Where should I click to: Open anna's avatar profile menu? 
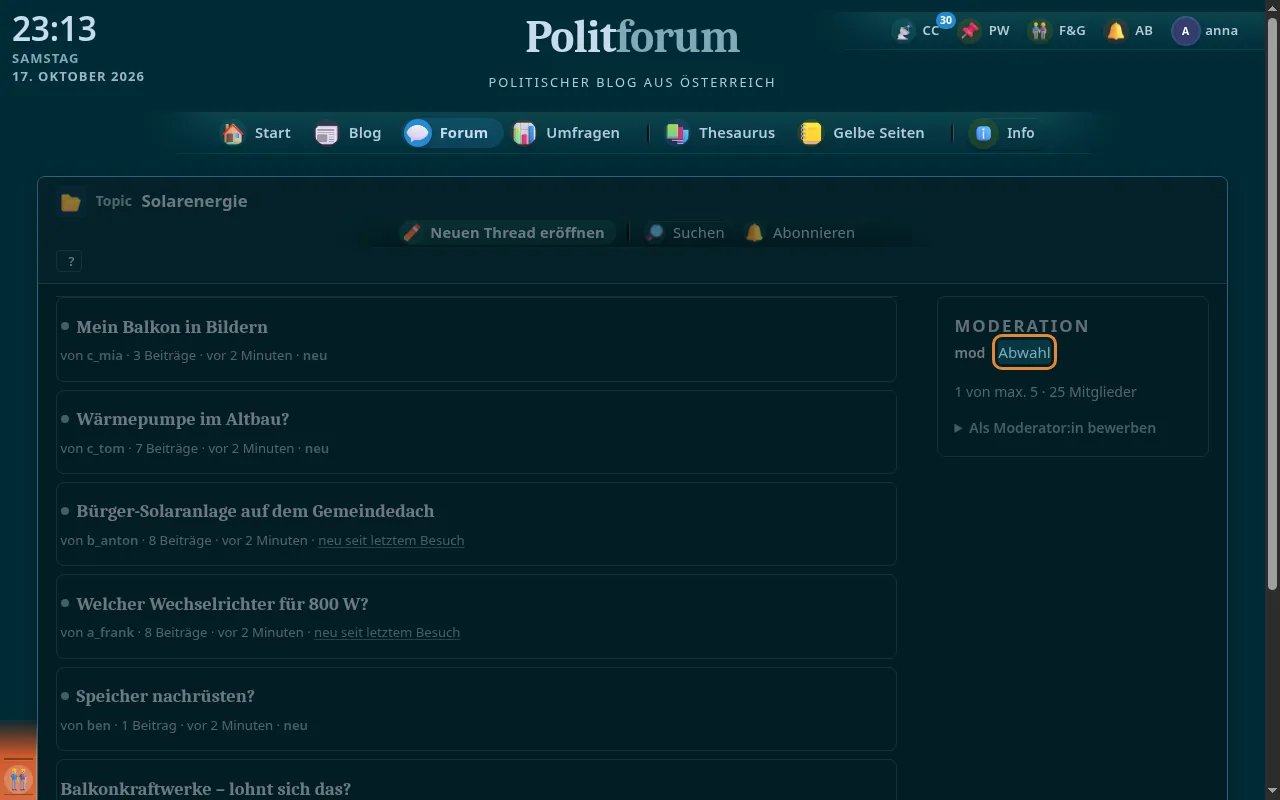click(x=1185, y=31)
